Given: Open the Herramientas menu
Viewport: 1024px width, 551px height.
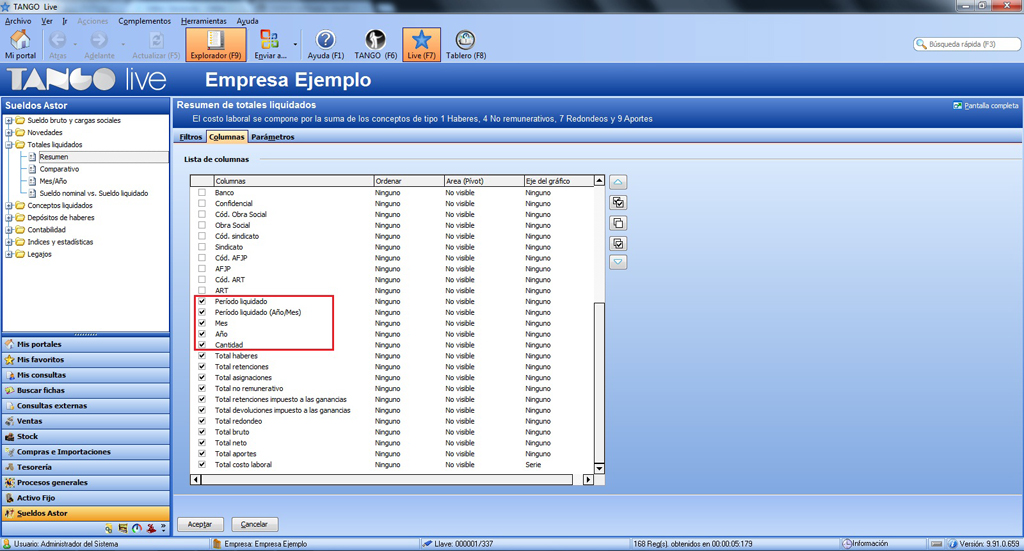Looking at the screenshot, I should click(204, 21).
